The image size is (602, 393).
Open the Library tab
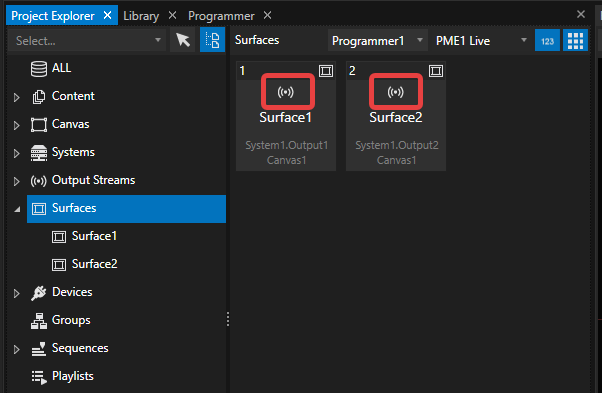141,16
